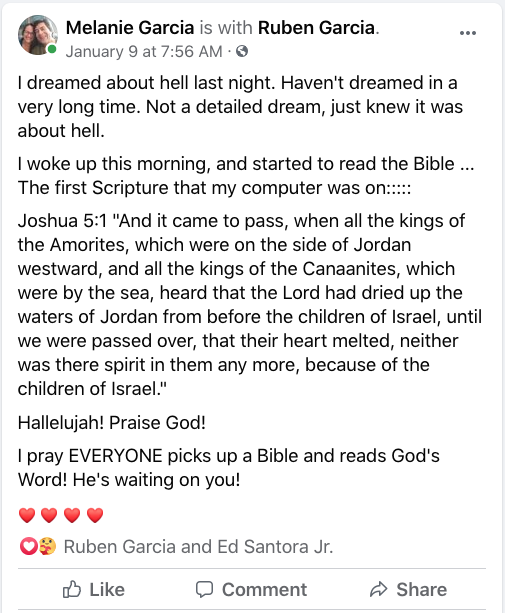This screenshot has width=505, height=613.
Task: Open Melanie Garcia's profile picture
Action: click(x=38, y=35)
